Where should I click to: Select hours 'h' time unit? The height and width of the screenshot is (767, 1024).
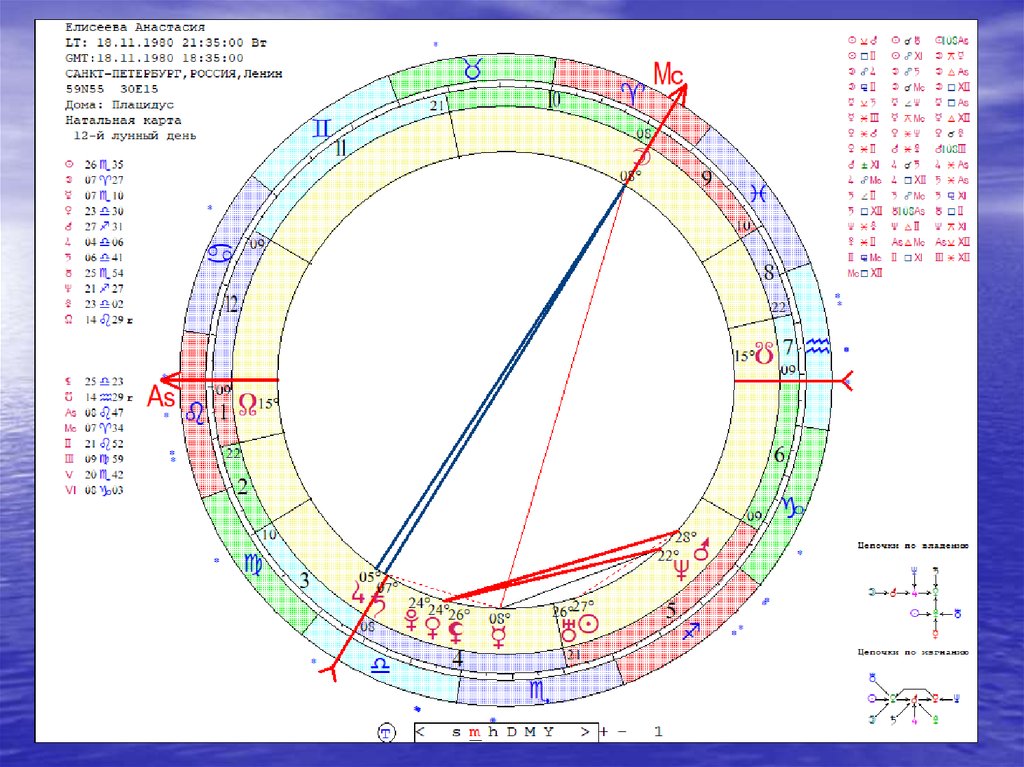point(493,733)
